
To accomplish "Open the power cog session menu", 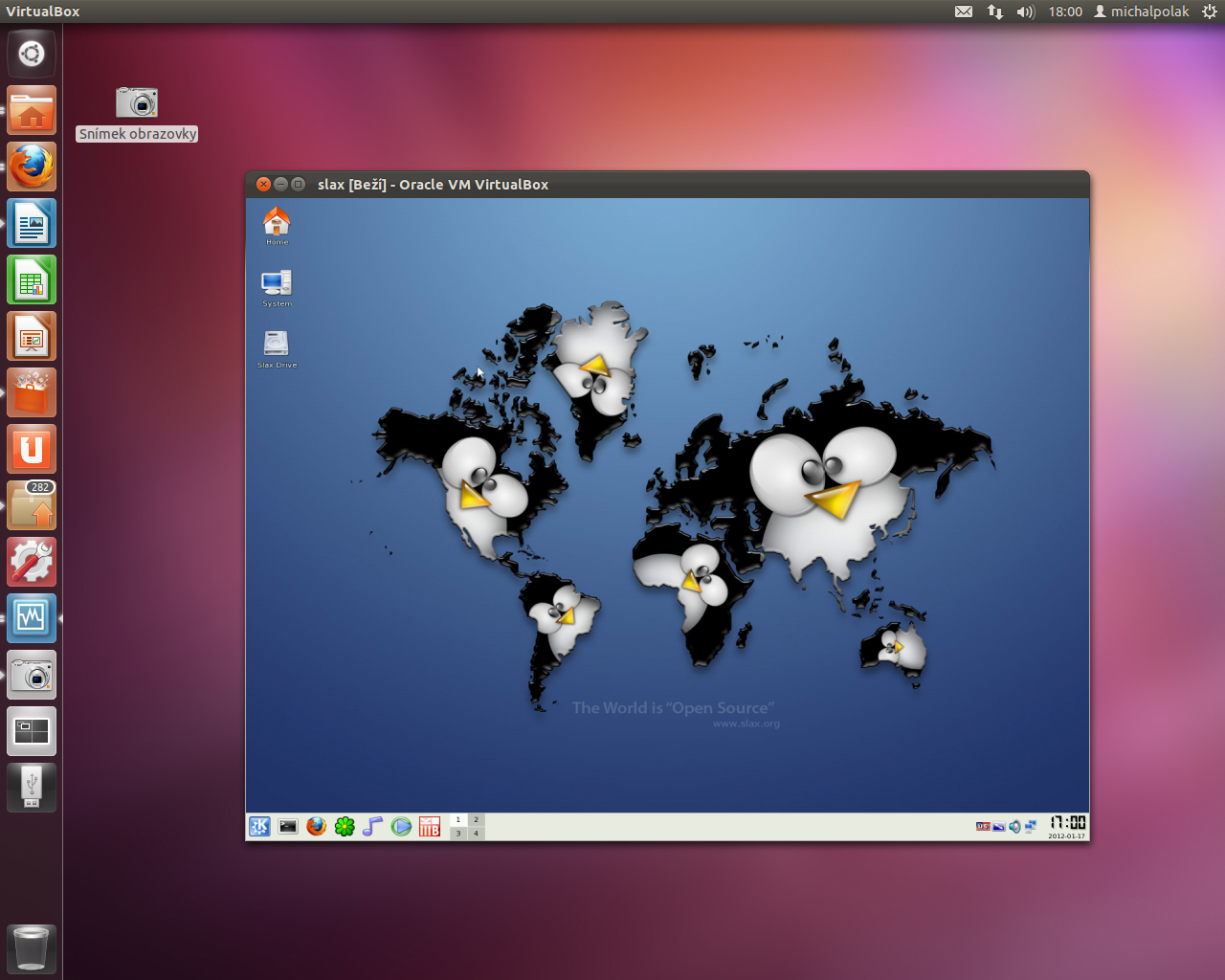I will [x=1210, y=11].
